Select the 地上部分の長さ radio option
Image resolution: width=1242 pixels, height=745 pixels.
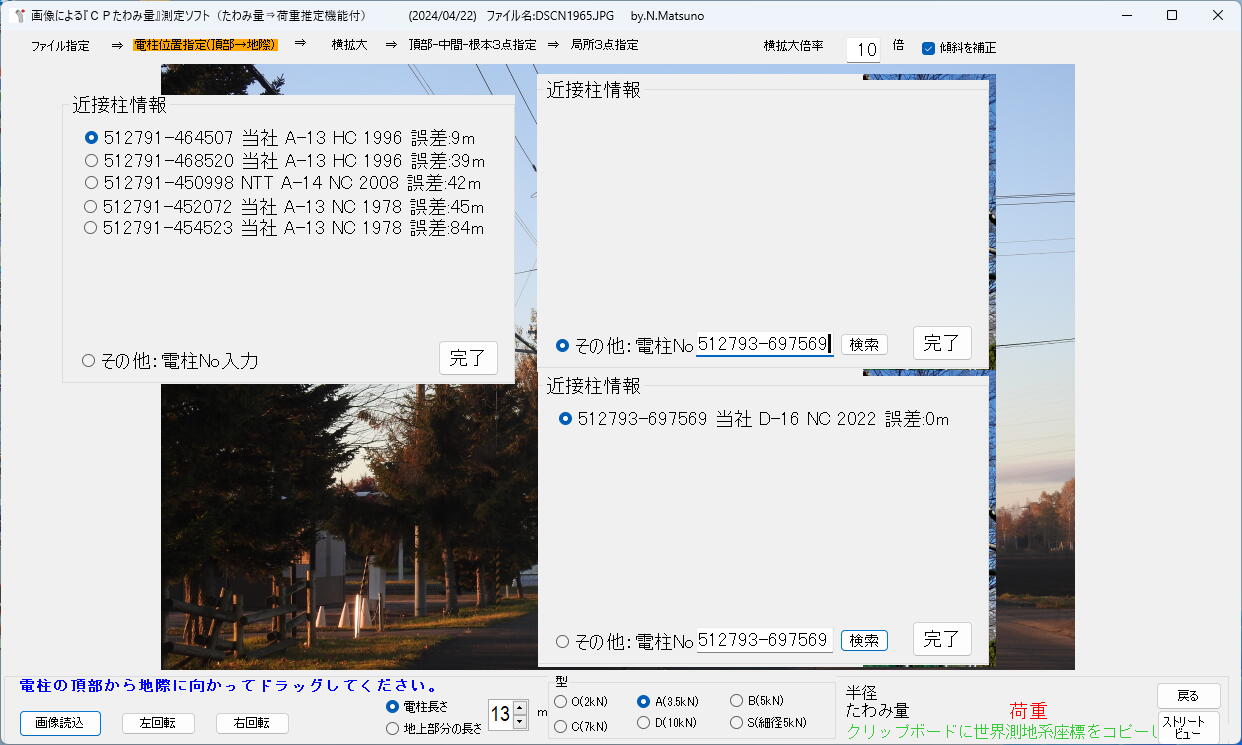click(393, 729)
